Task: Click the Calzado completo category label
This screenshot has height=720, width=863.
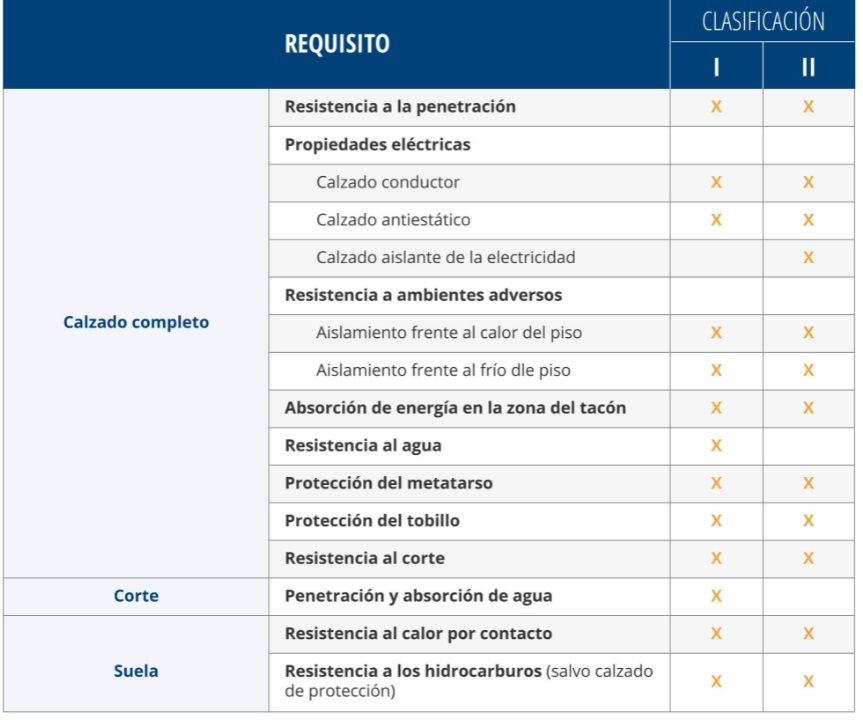Action: (x=136, y=323)
